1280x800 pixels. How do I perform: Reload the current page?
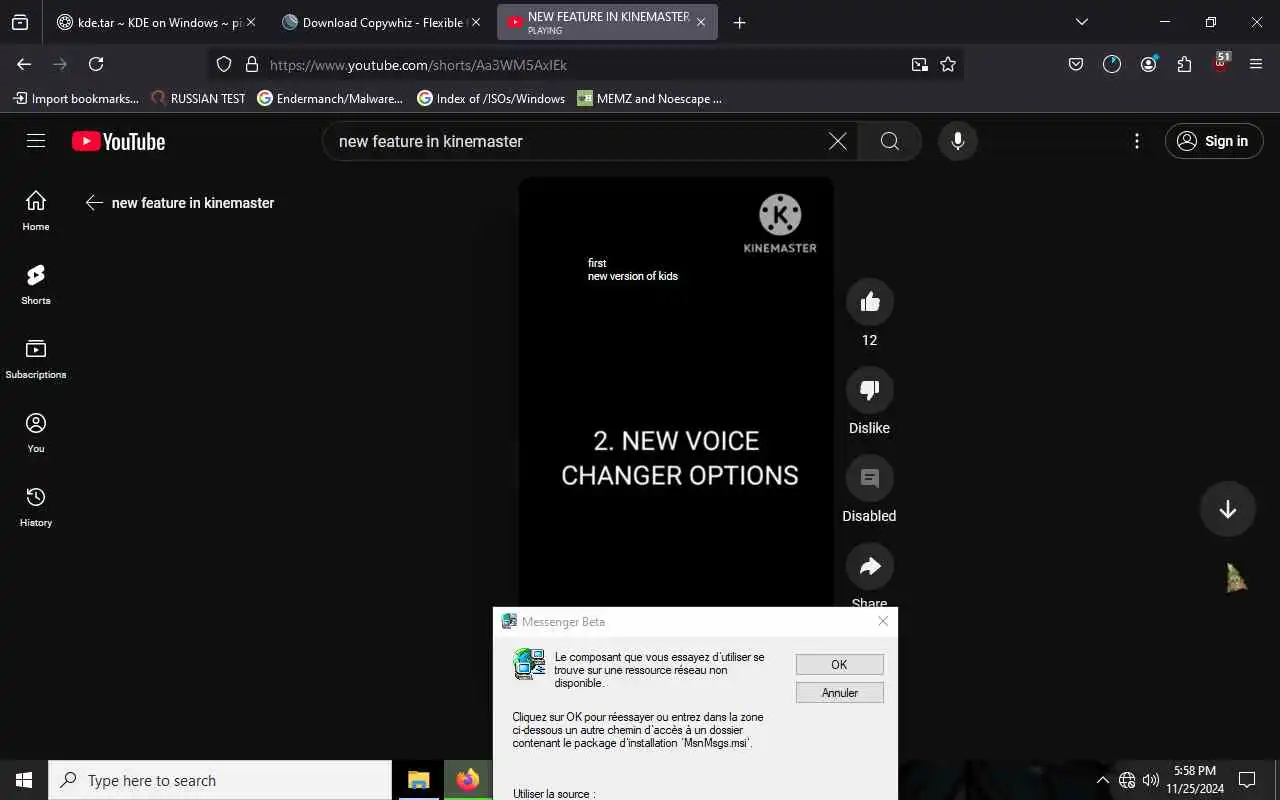(96, 64)
